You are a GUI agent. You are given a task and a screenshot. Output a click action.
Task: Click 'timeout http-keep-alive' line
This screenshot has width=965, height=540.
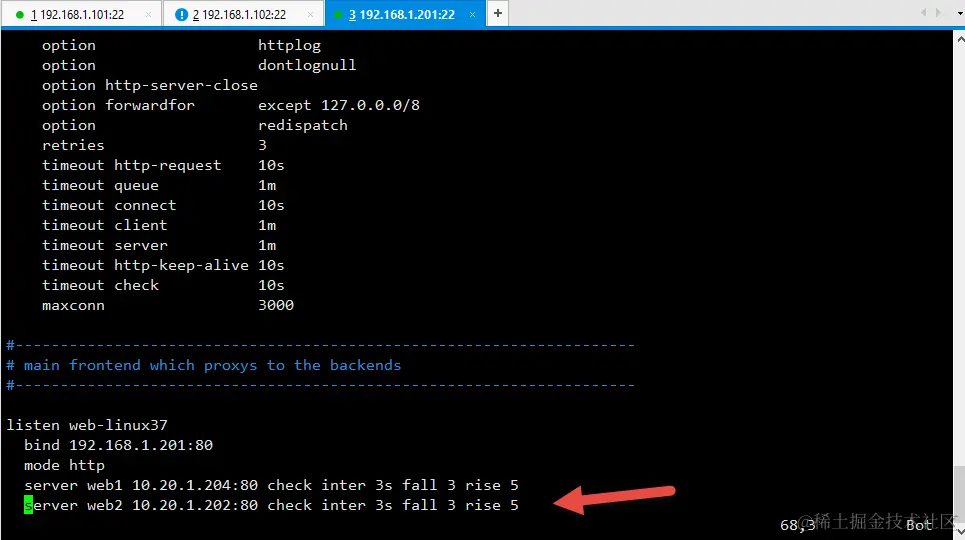click(x=163, y=265)
